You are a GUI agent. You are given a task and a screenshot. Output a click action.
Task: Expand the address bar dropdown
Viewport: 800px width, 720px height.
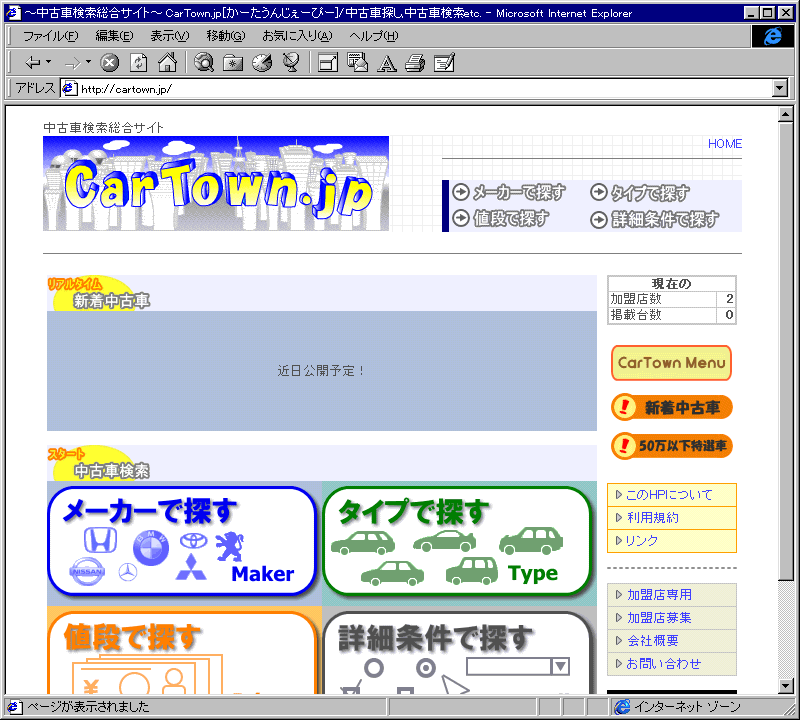[x=780, y=88]
